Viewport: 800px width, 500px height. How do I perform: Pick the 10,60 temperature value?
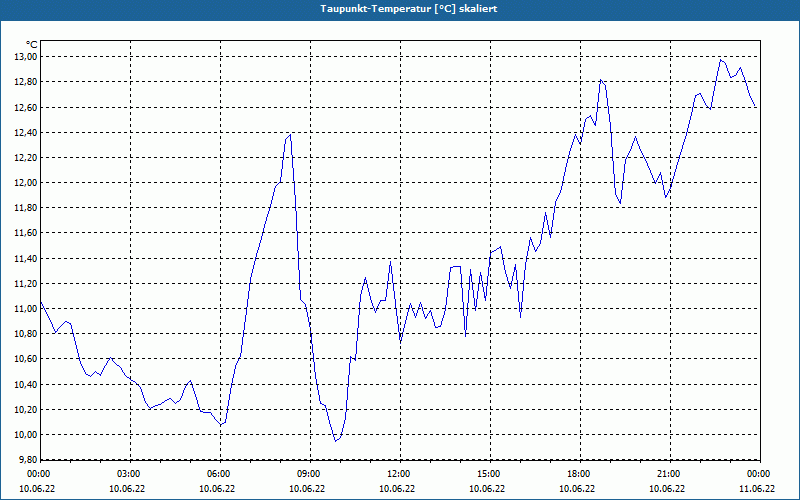(x=26, y=359)
